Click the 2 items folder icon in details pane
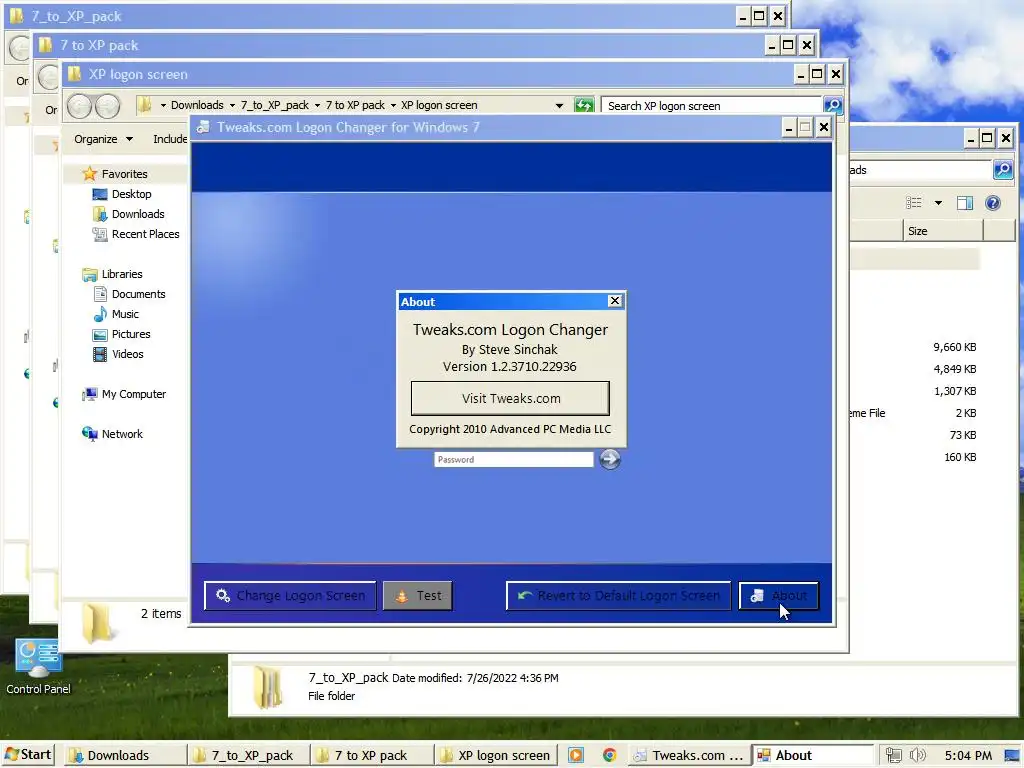This screenshot has height=768, width=1024. [97, 623]
